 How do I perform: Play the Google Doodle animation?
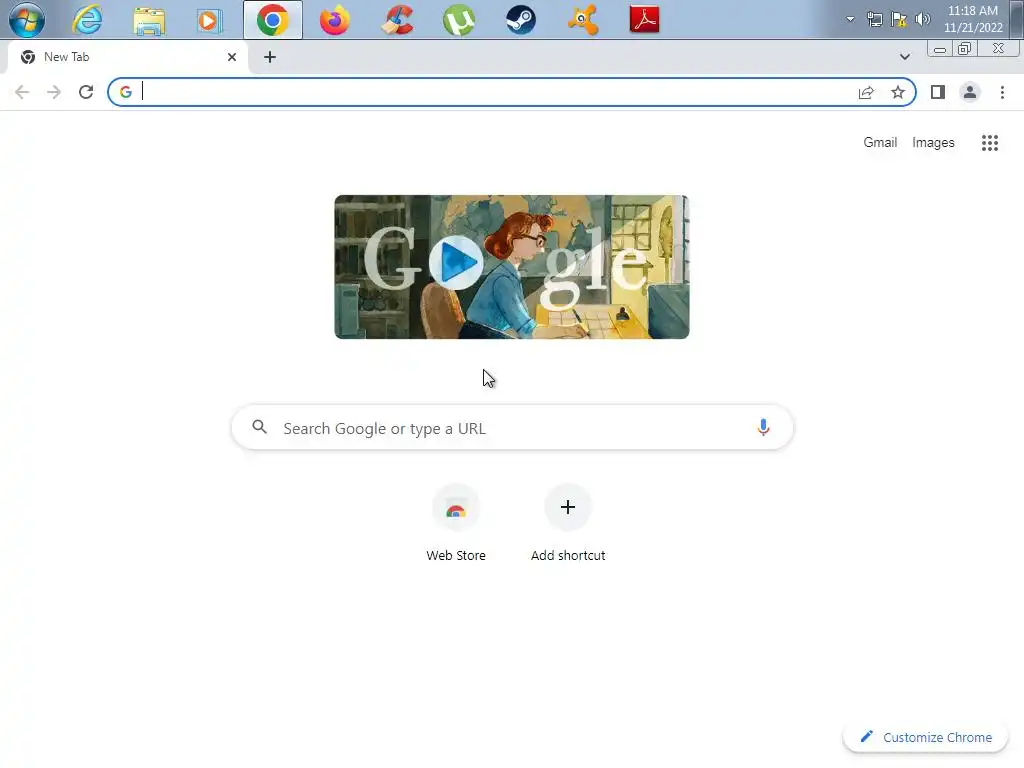pos(456,263)
